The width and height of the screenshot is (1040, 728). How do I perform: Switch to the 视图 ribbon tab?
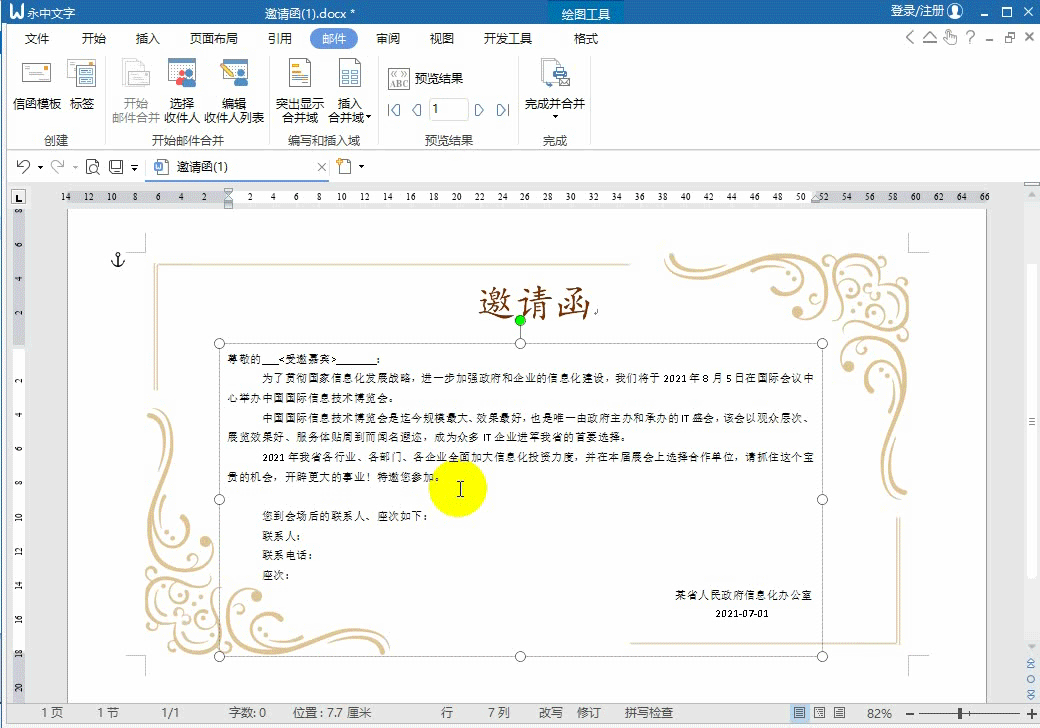[441, 39]
